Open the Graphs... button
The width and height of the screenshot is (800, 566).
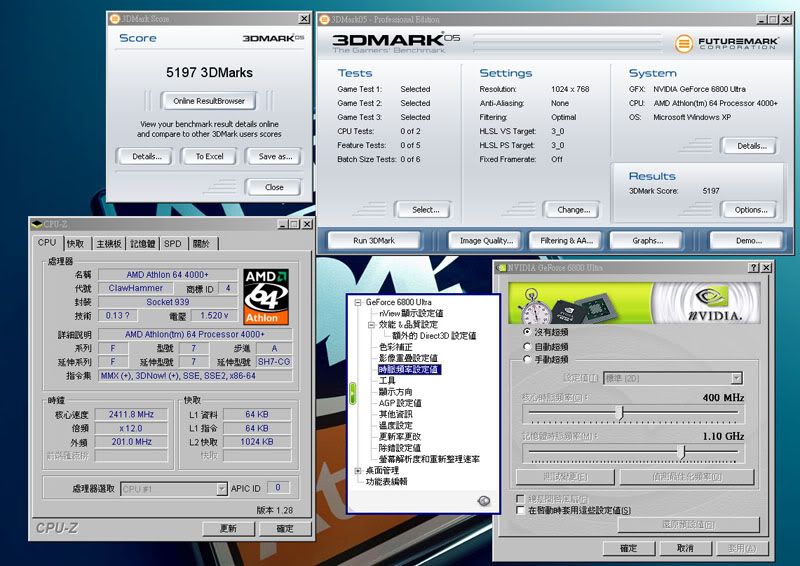[x=647, y=240]
